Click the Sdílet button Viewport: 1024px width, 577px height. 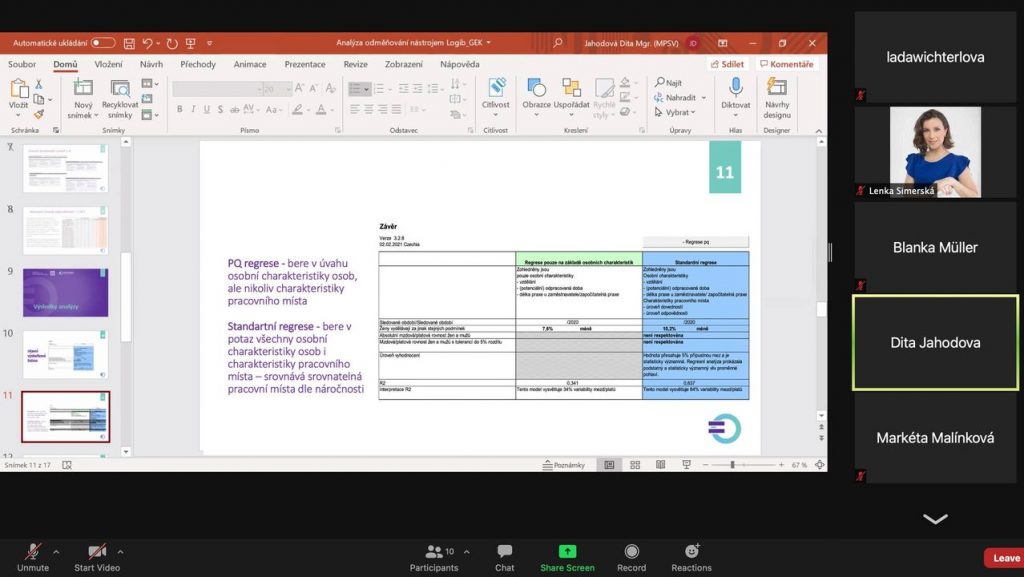point(727,64)
